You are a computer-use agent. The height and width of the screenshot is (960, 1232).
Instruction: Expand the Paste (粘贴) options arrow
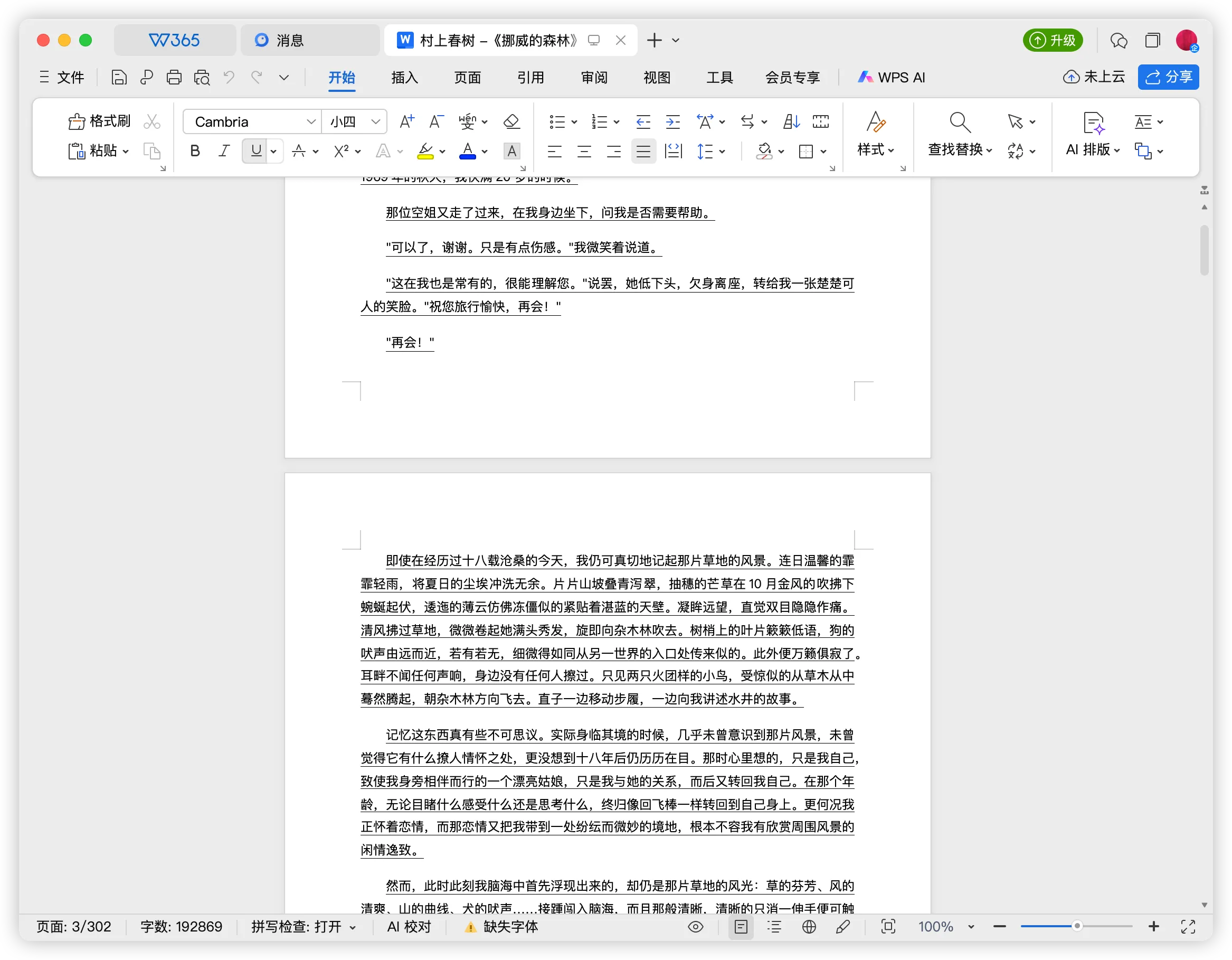tap(125, 151)
